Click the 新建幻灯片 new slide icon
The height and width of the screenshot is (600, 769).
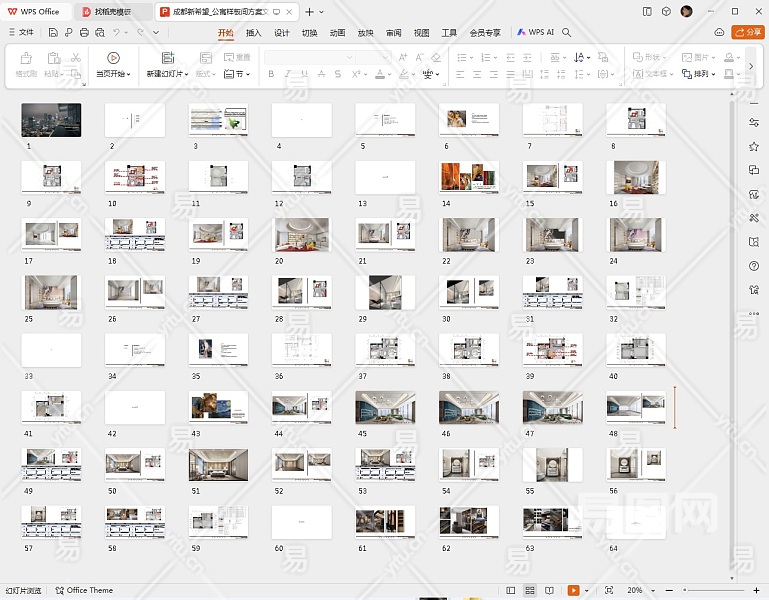(x=167, y=58)
